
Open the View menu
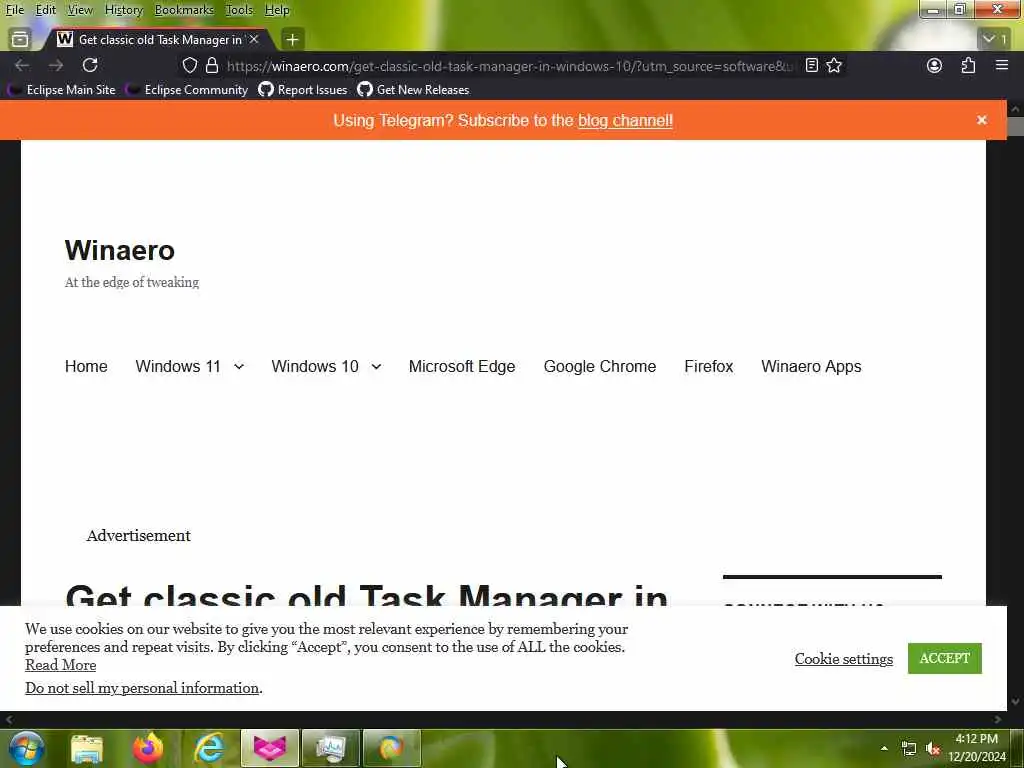point(80,10)
